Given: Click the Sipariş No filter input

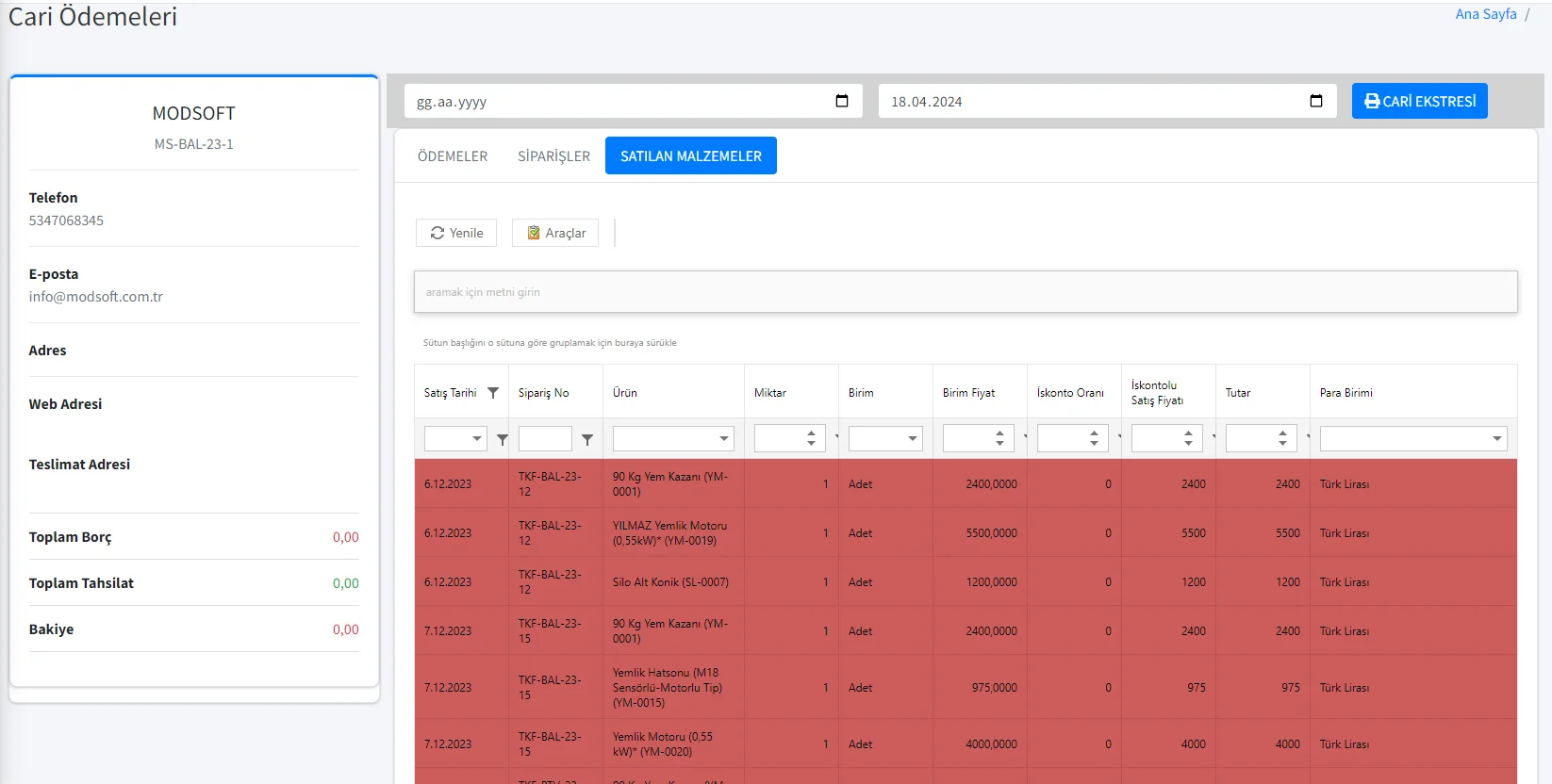Looking at the screenshot, I should pyautogui.click(x=545, y=438).
